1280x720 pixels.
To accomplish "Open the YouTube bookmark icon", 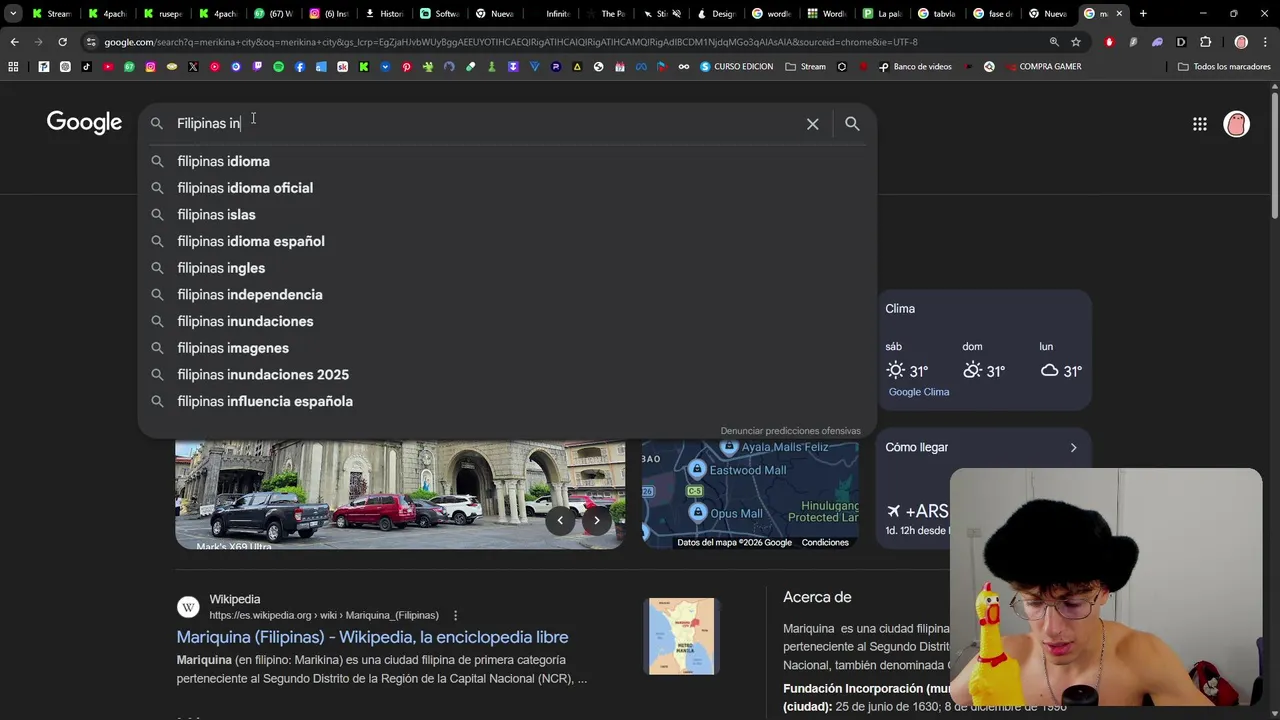I will (x=108, y=66).
